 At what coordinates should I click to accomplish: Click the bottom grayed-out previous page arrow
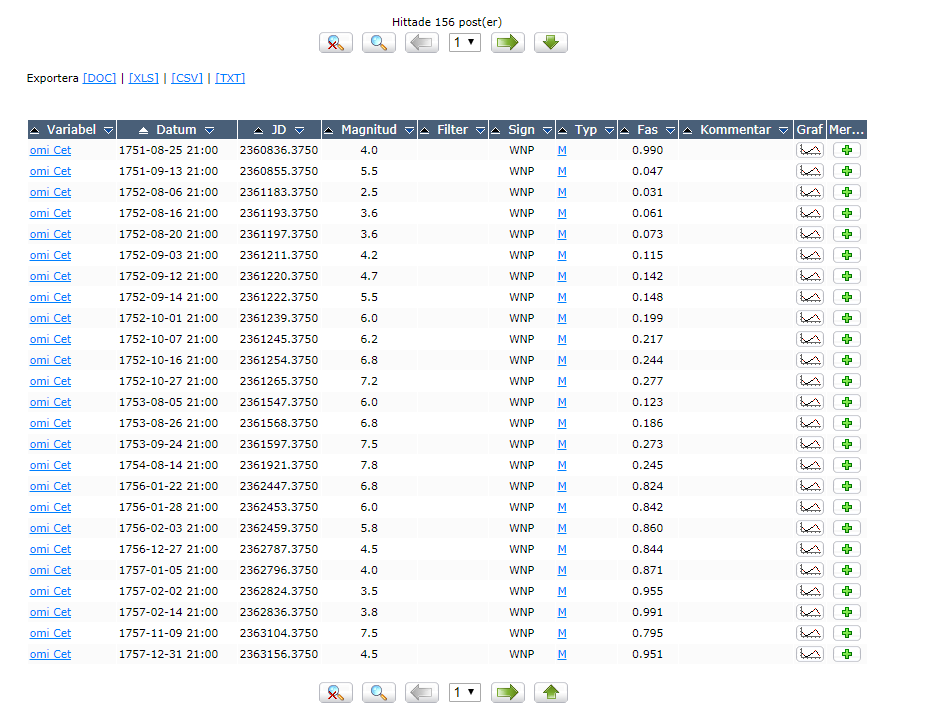click(x=422, y=692)
